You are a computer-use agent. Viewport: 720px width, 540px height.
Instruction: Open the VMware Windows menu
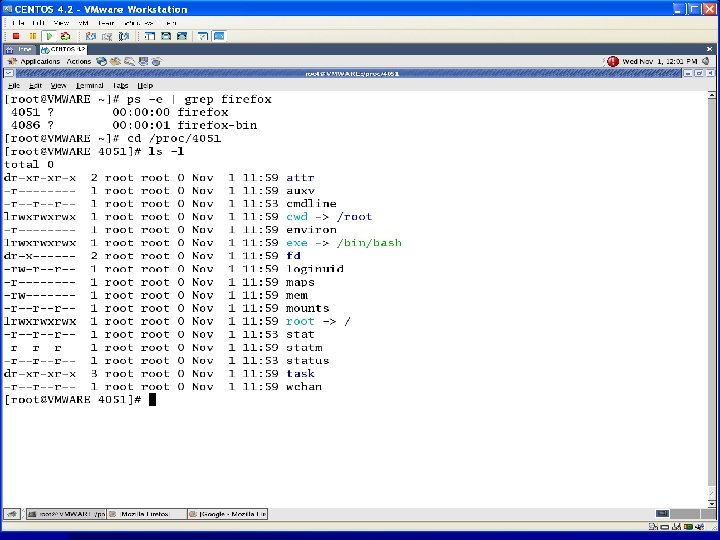[138, 22]
